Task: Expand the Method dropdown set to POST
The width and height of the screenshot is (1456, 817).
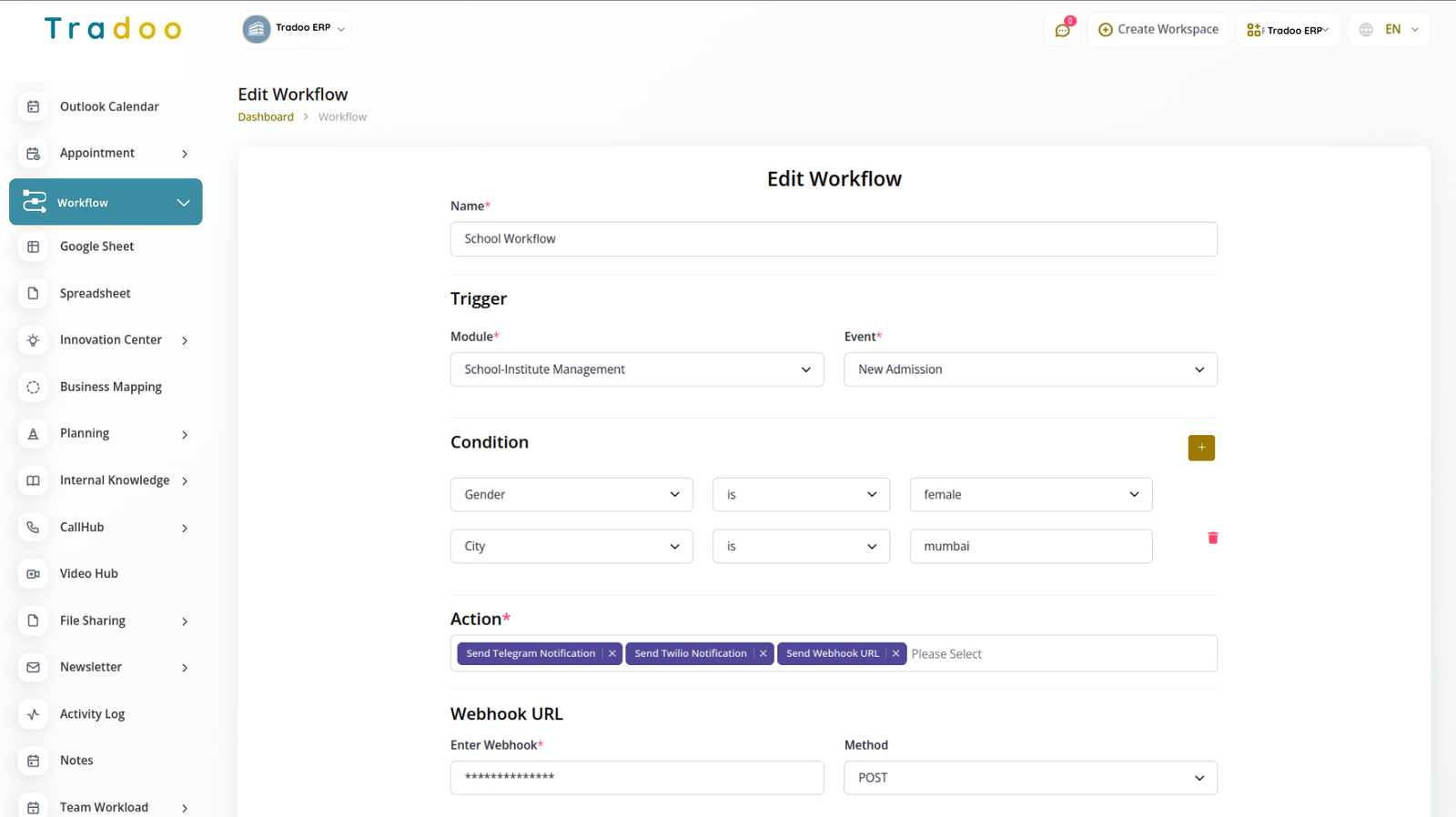Action: (x=1030, y=778)
